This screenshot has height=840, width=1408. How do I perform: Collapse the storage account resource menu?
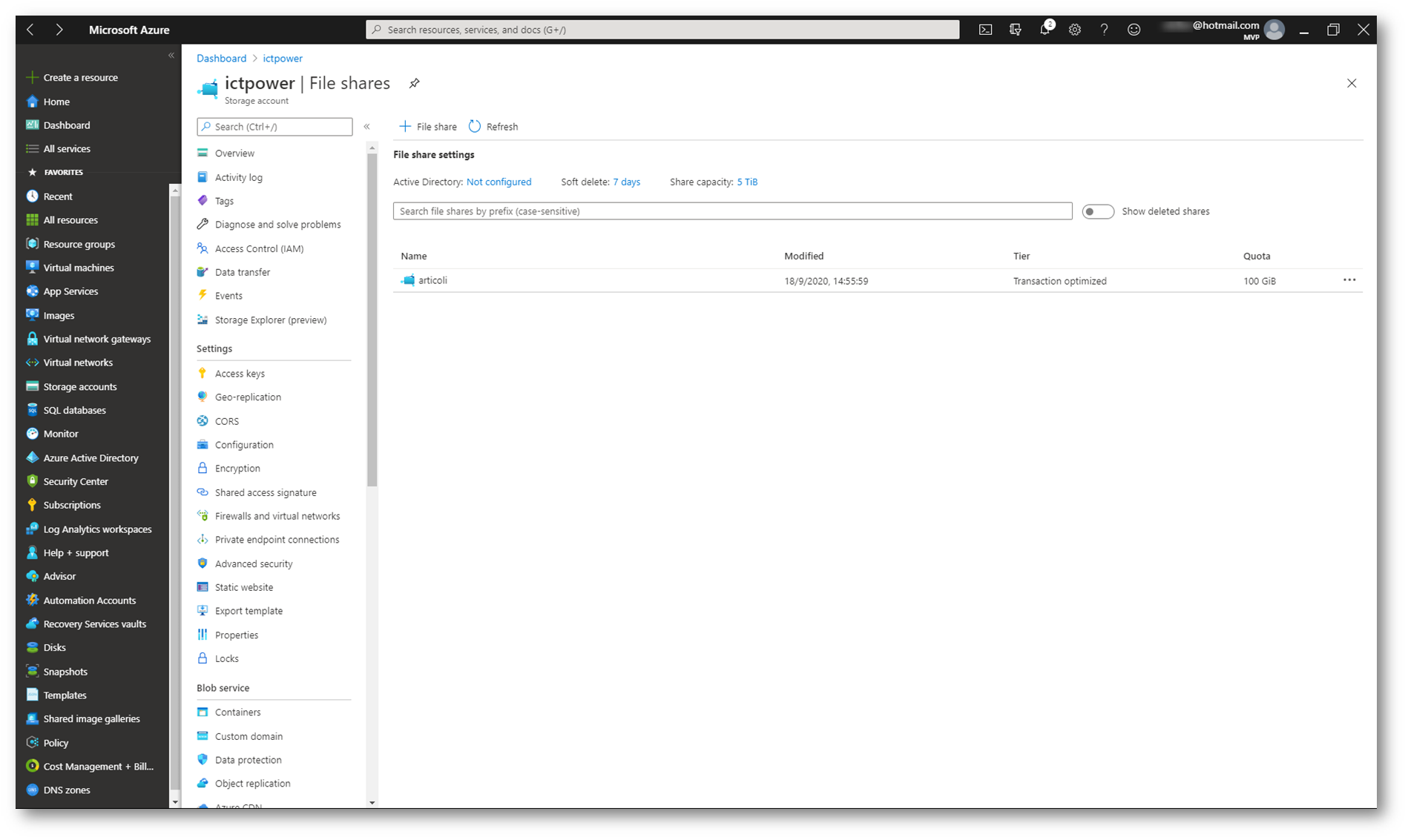[x=366, y=127]
